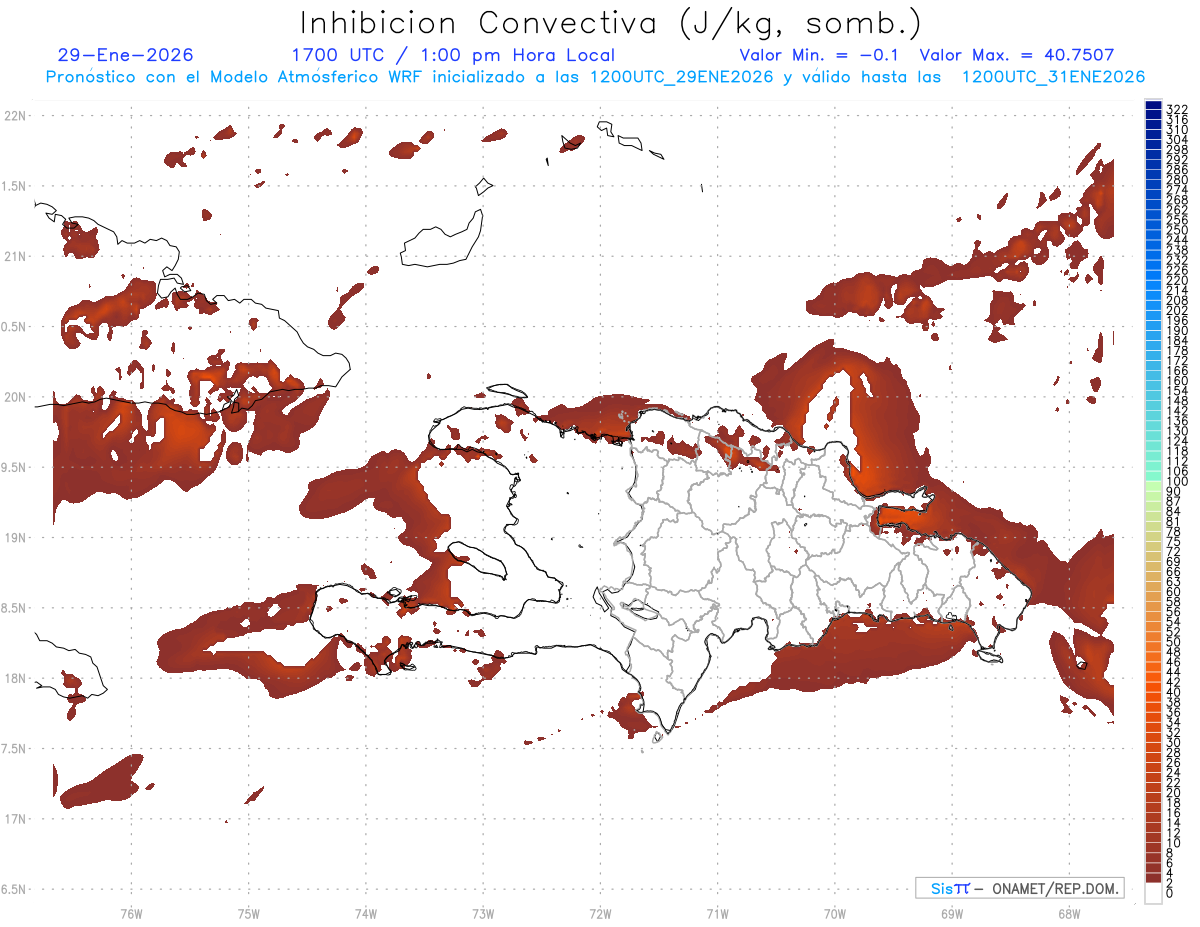Click the '9.5N' latitude label

pyautogui.click(x=15, y=467)
